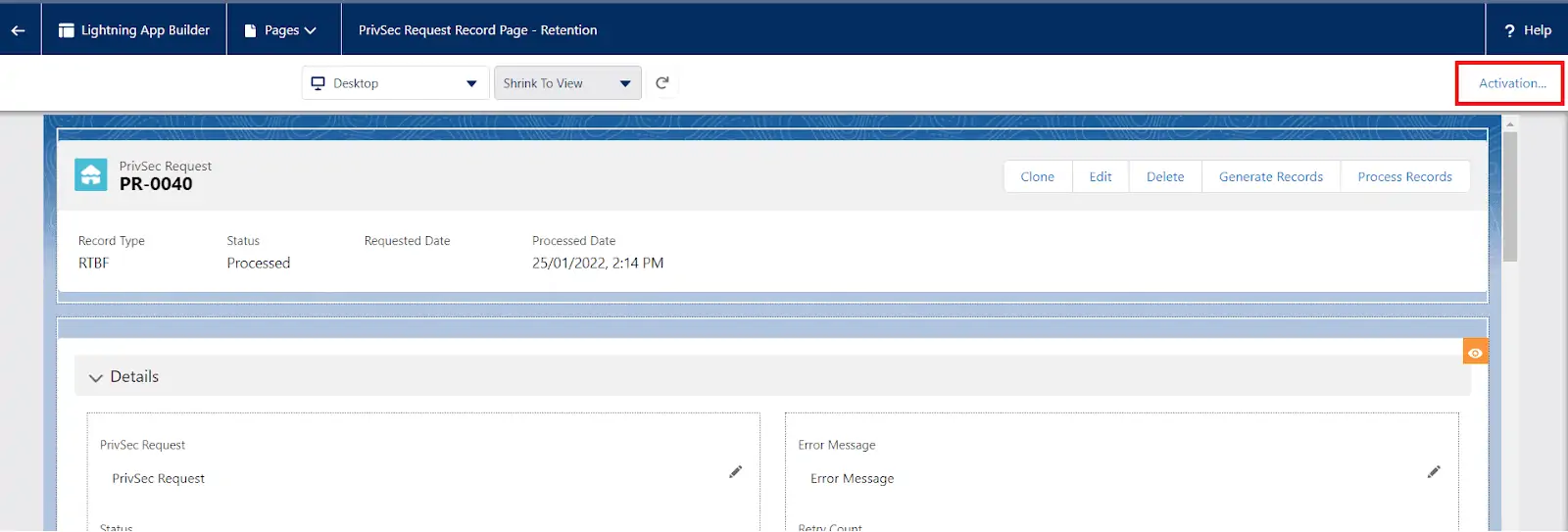The width and height of the screenshot is (1568, 532).
Task: Click the Process Records button
Action: pyautogui.click(x=1404, y=176)
